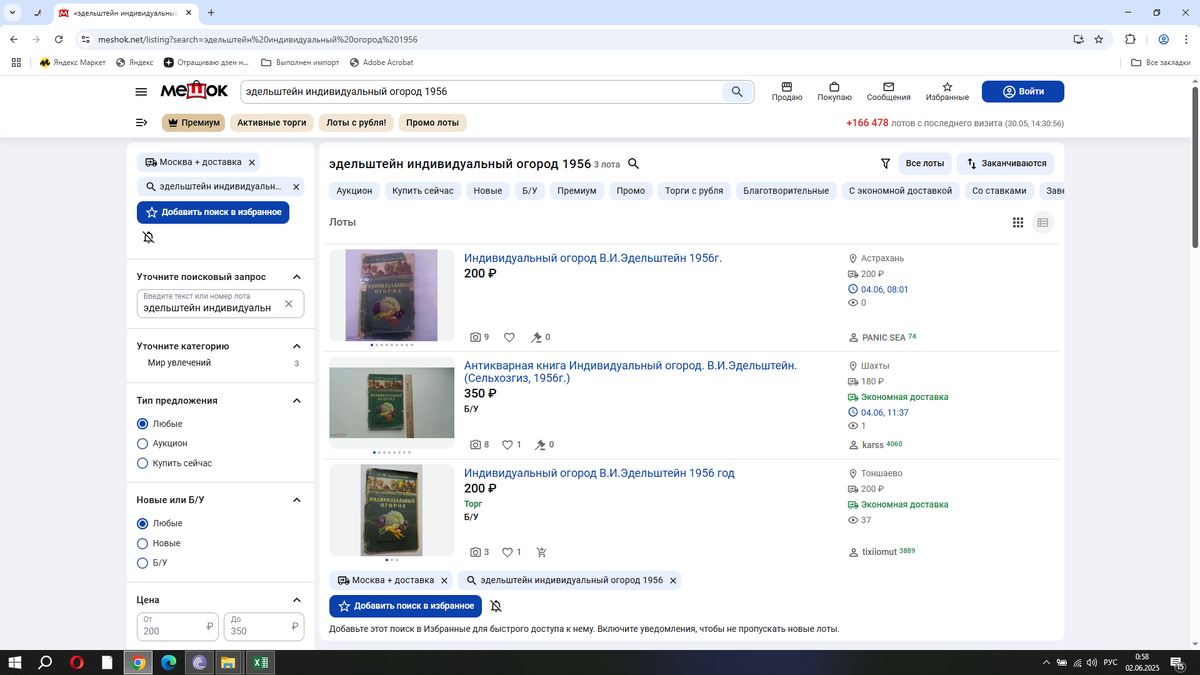Open Chrome tab search dropdown arrow
This screenshot has height=675, width=1200.
[x=11, y=13]
